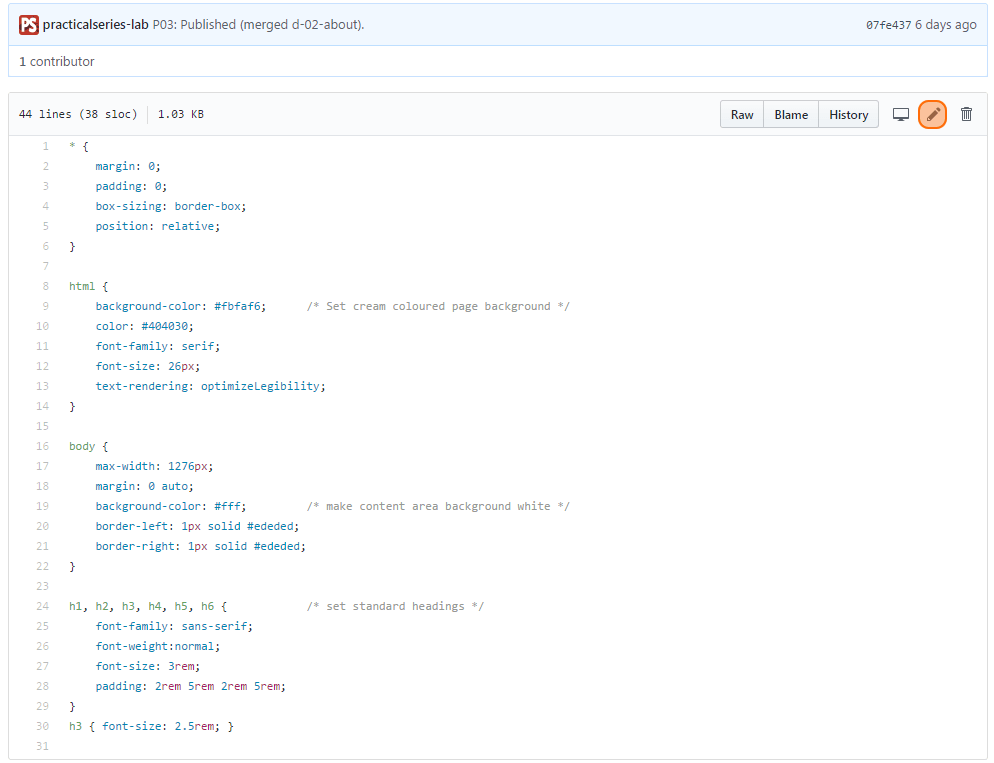Viewport: 994px width, 763px height.
Task: Select line number 12
Action: click(42, 366)
